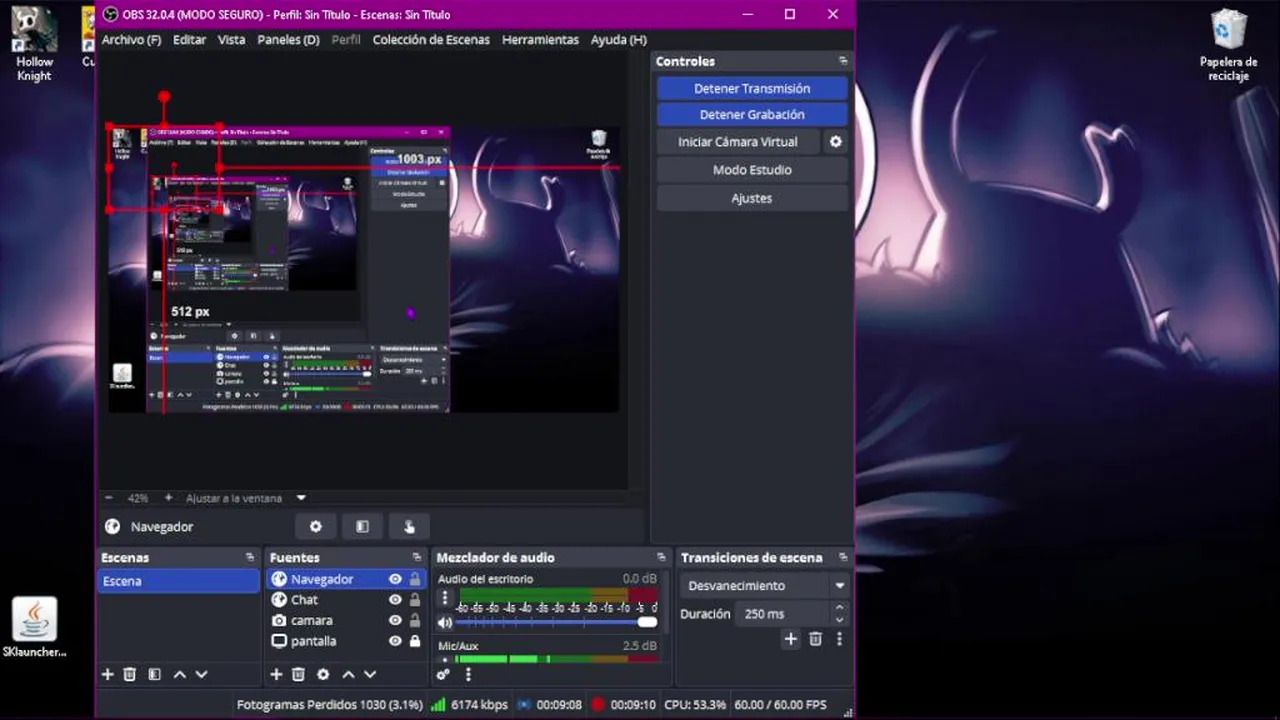The height and width of the screenshot is (720, 1280).
Task: Click Detener Transmisión button
Action: click(x=752, y=89)
